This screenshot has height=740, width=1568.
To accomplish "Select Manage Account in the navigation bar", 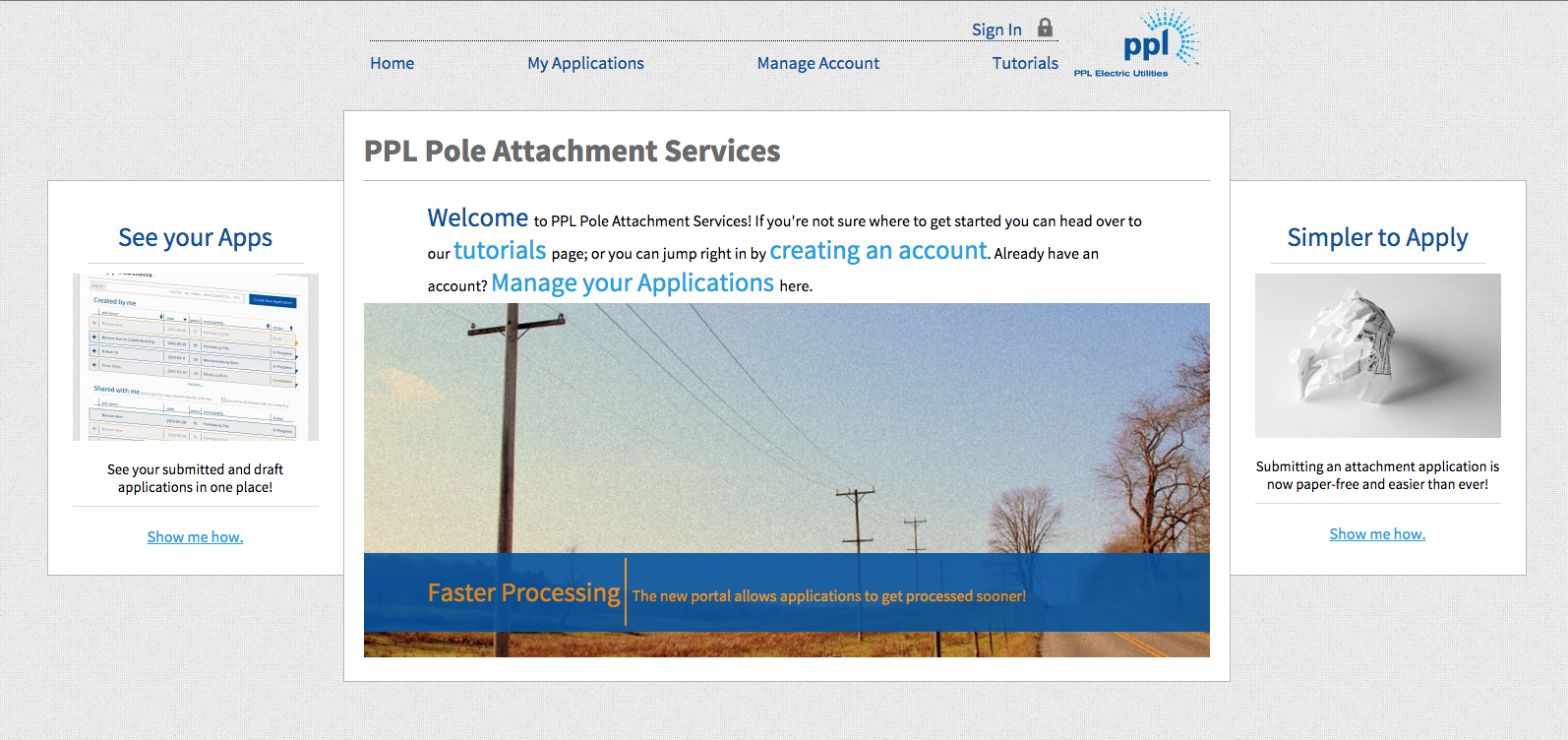I will [818, 63].
